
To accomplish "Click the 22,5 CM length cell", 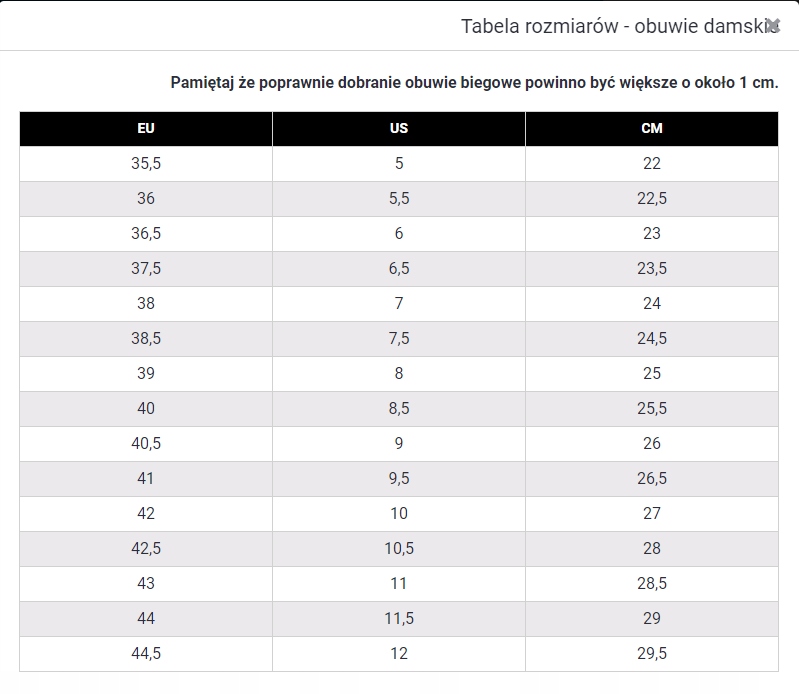I will 652,199.
